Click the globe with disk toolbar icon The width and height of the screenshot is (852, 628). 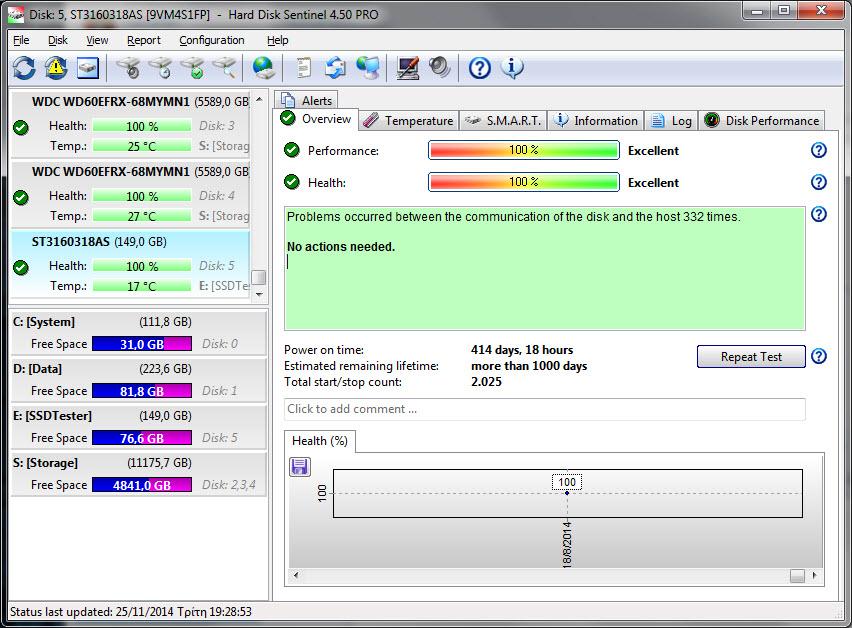click(x=264, y=68)
